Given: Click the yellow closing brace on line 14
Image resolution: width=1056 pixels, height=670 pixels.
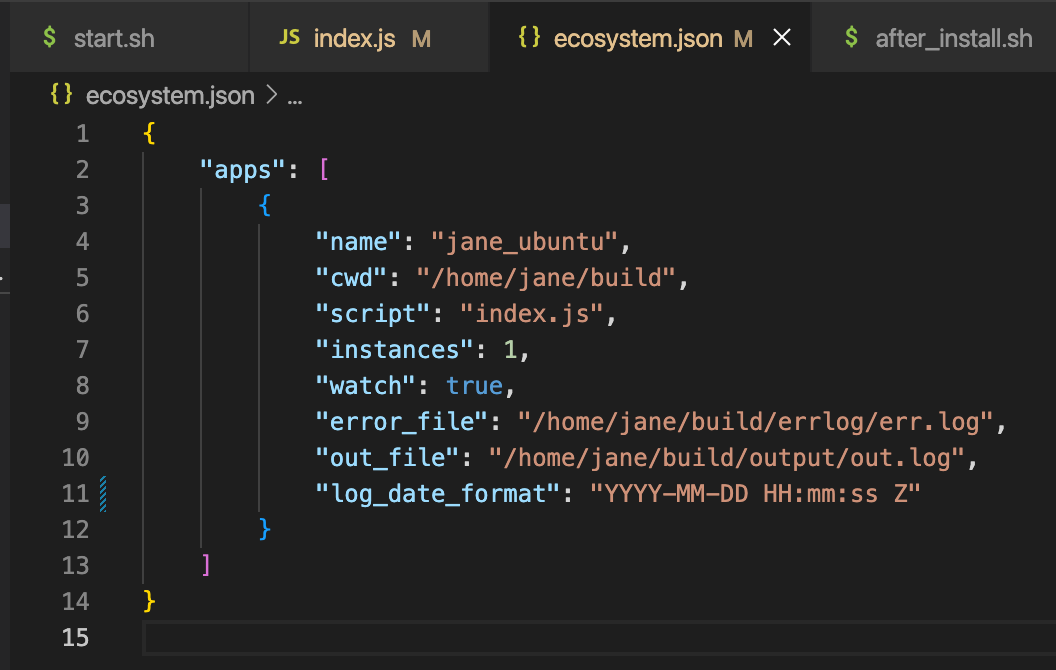Looking at the screenshot, I should tap(149, 601).
